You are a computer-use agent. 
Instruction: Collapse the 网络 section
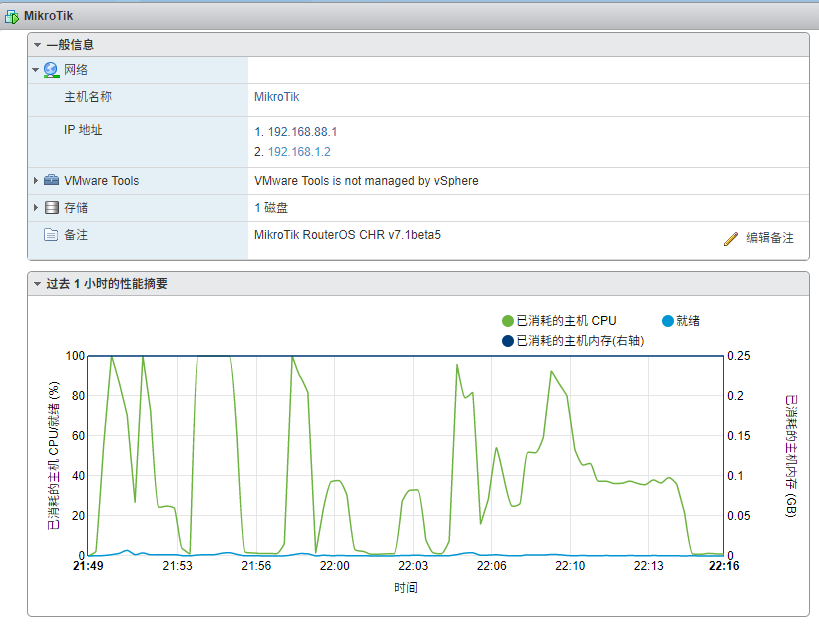(x=36, y=70)
